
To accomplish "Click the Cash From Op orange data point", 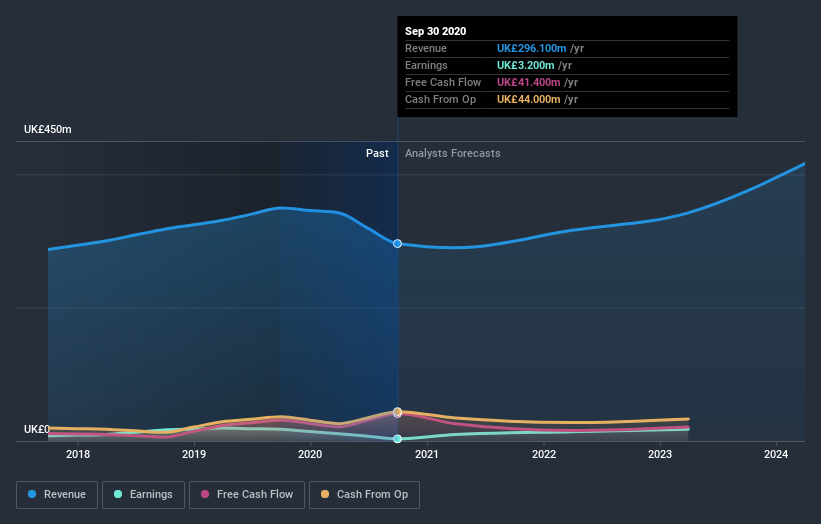I will 397,411.
